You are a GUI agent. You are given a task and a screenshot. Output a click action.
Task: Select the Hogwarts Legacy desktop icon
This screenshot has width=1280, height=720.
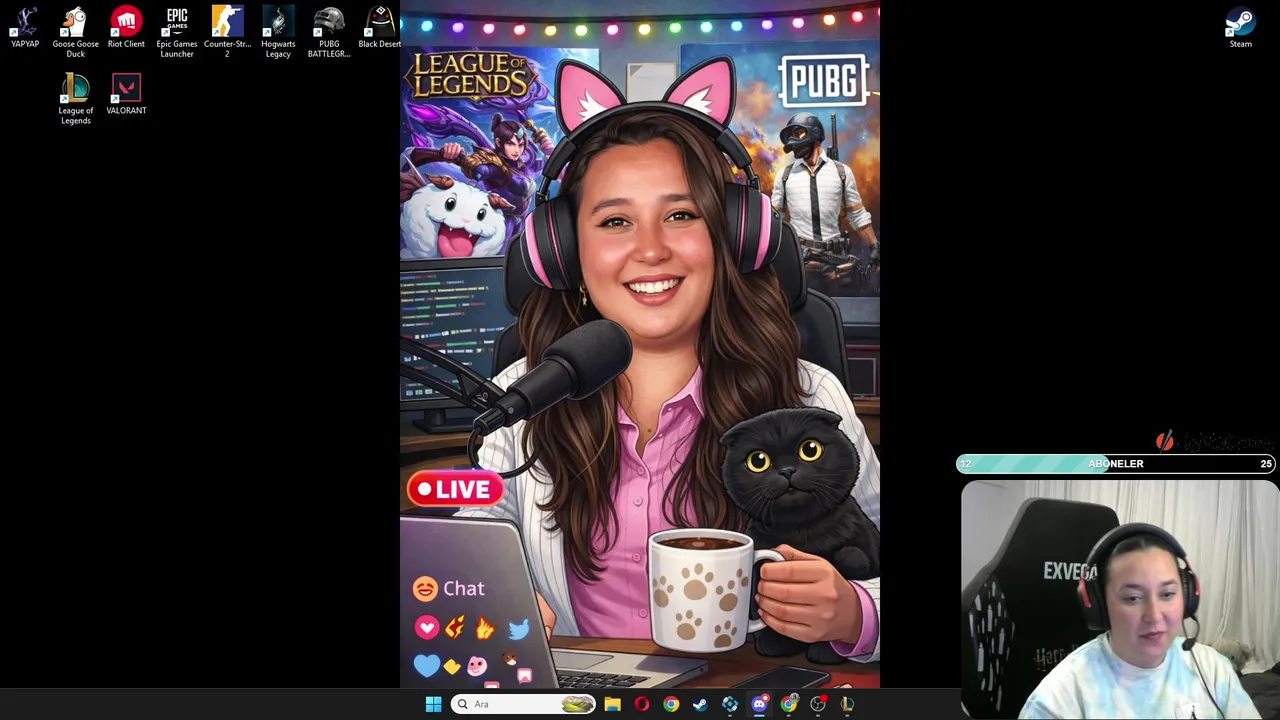pos(278,32)
